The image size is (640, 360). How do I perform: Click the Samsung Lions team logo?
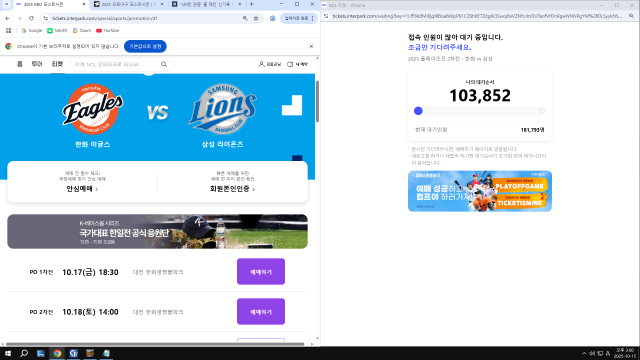click(x=222, y=109)
